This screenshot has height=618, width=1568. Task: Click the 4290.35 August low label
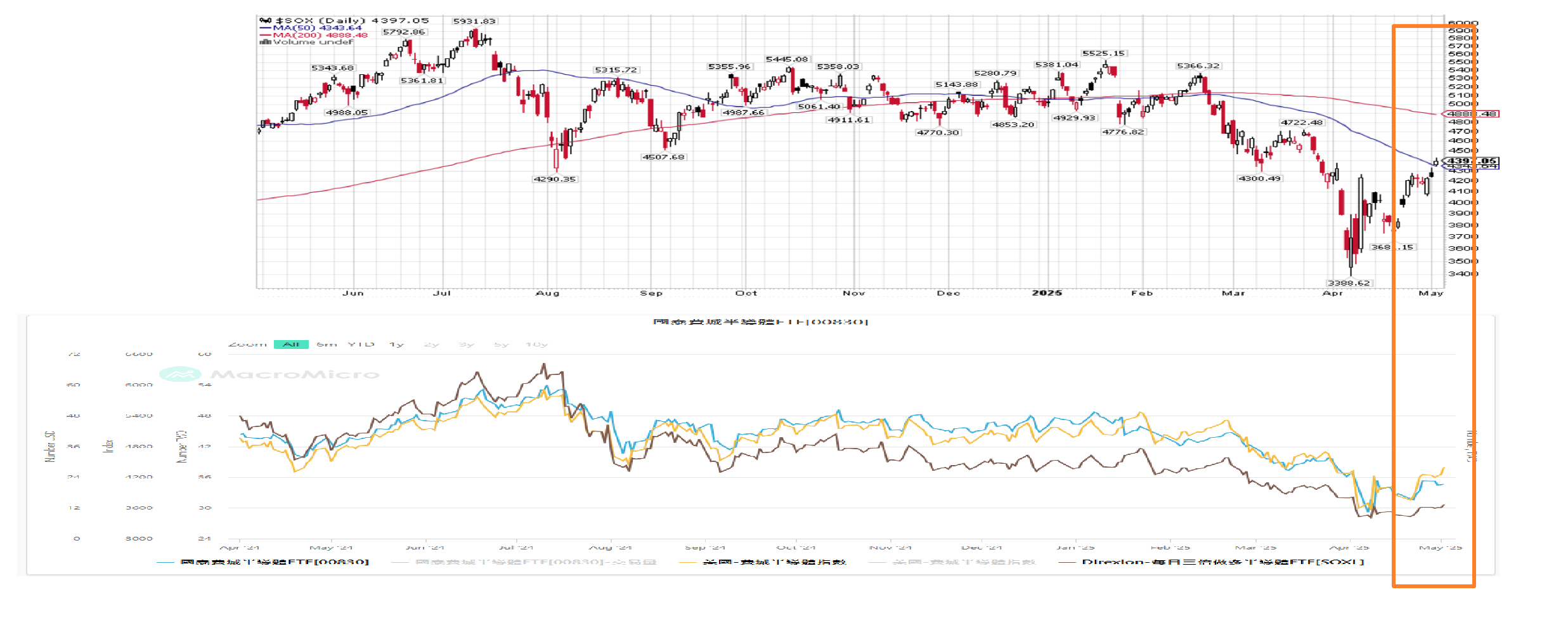(x=555, y=179)
